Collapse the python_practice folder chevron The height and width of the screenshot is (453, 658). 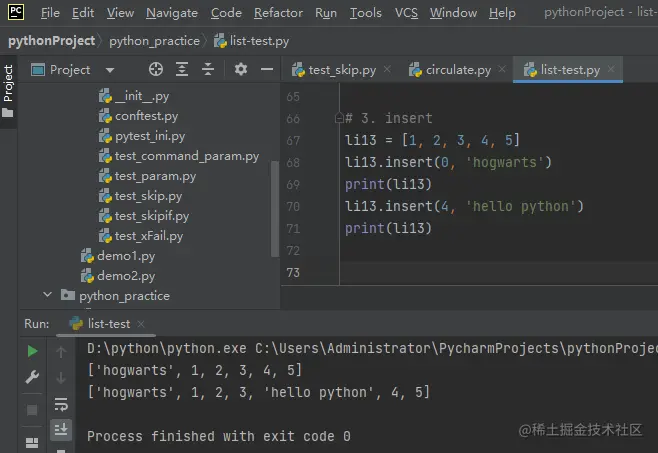(47, 295)
